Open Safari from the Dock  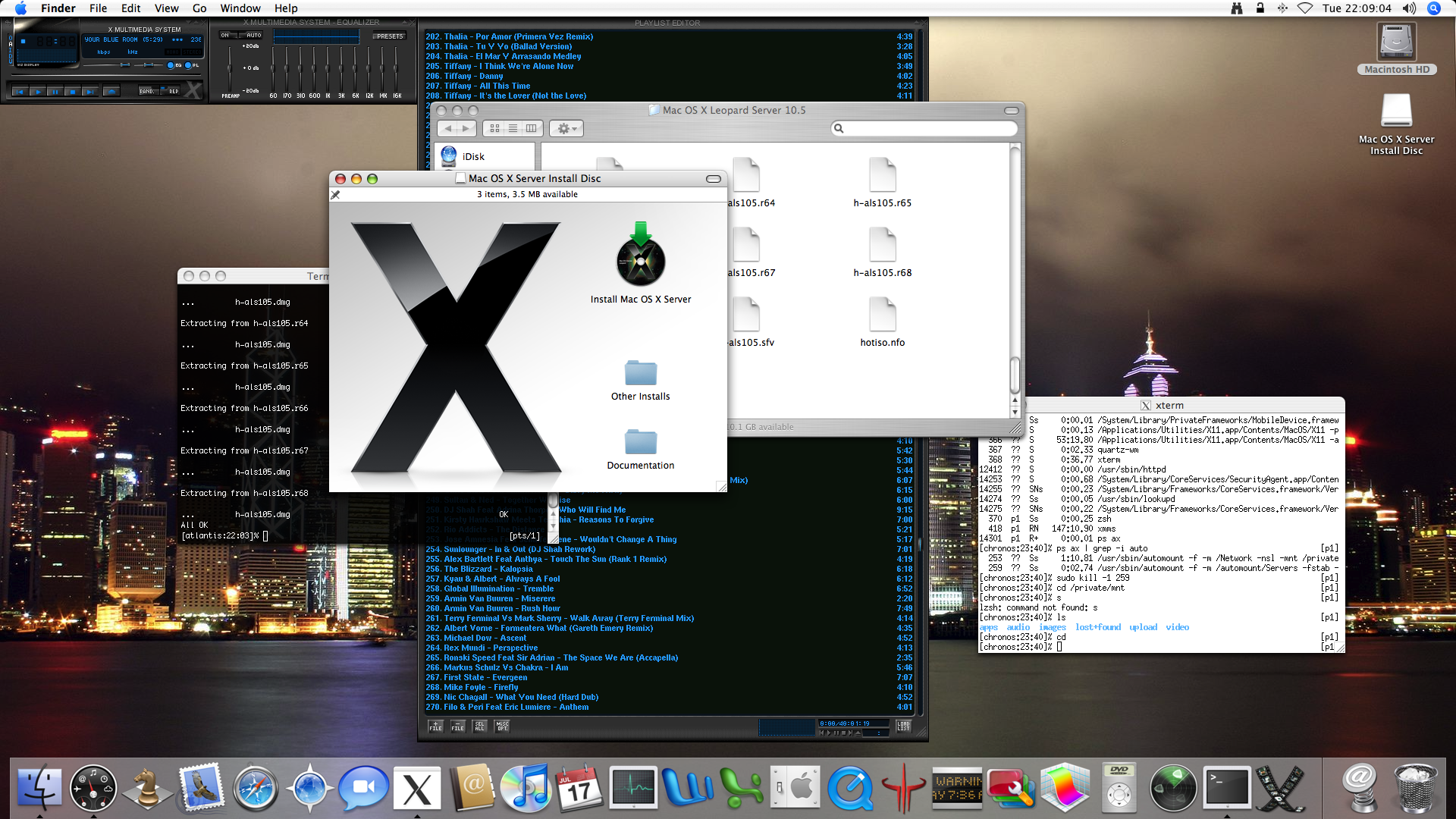[x=256, y=789]
